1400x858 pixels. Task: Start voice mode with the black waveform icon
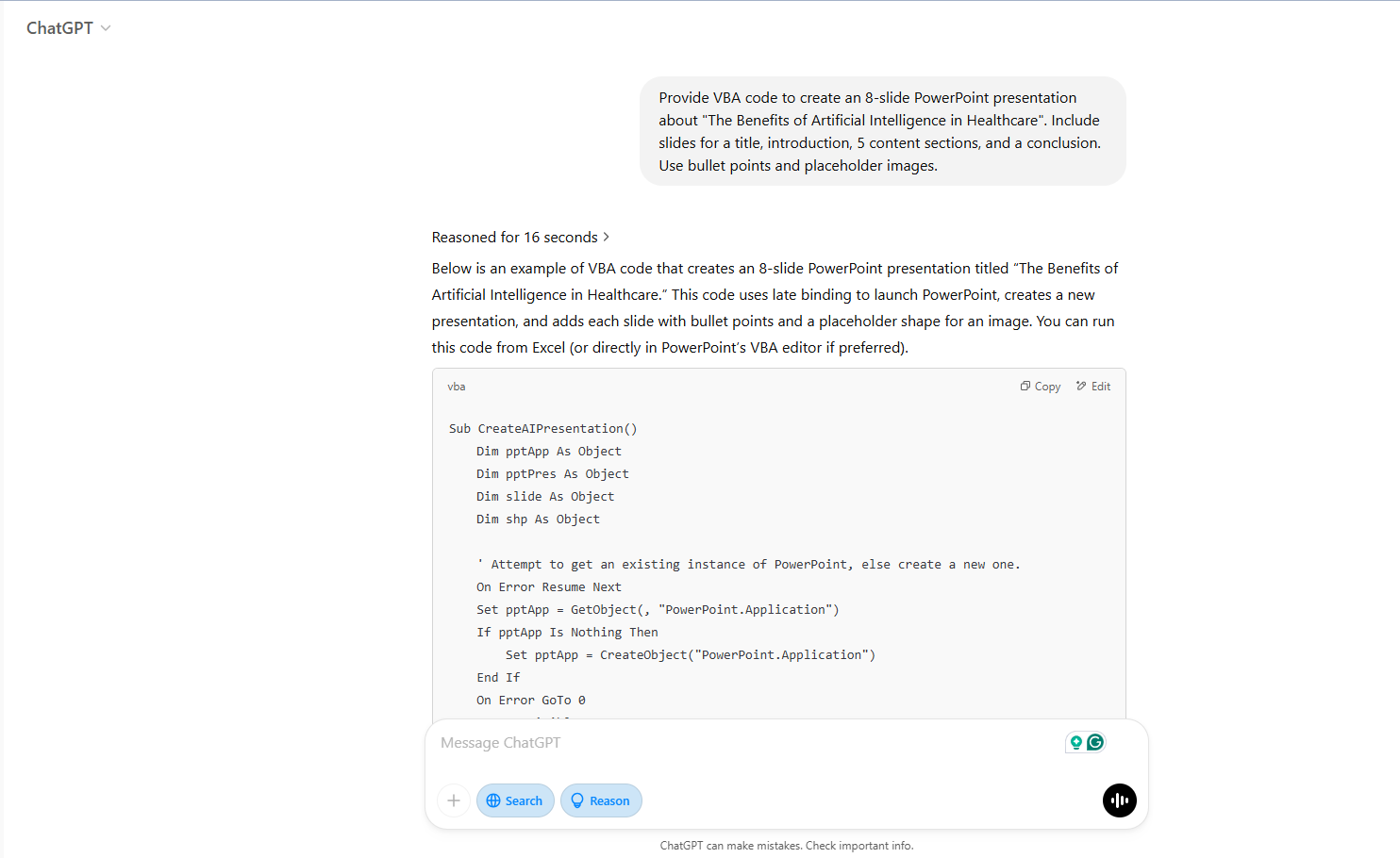[1119, 800]
